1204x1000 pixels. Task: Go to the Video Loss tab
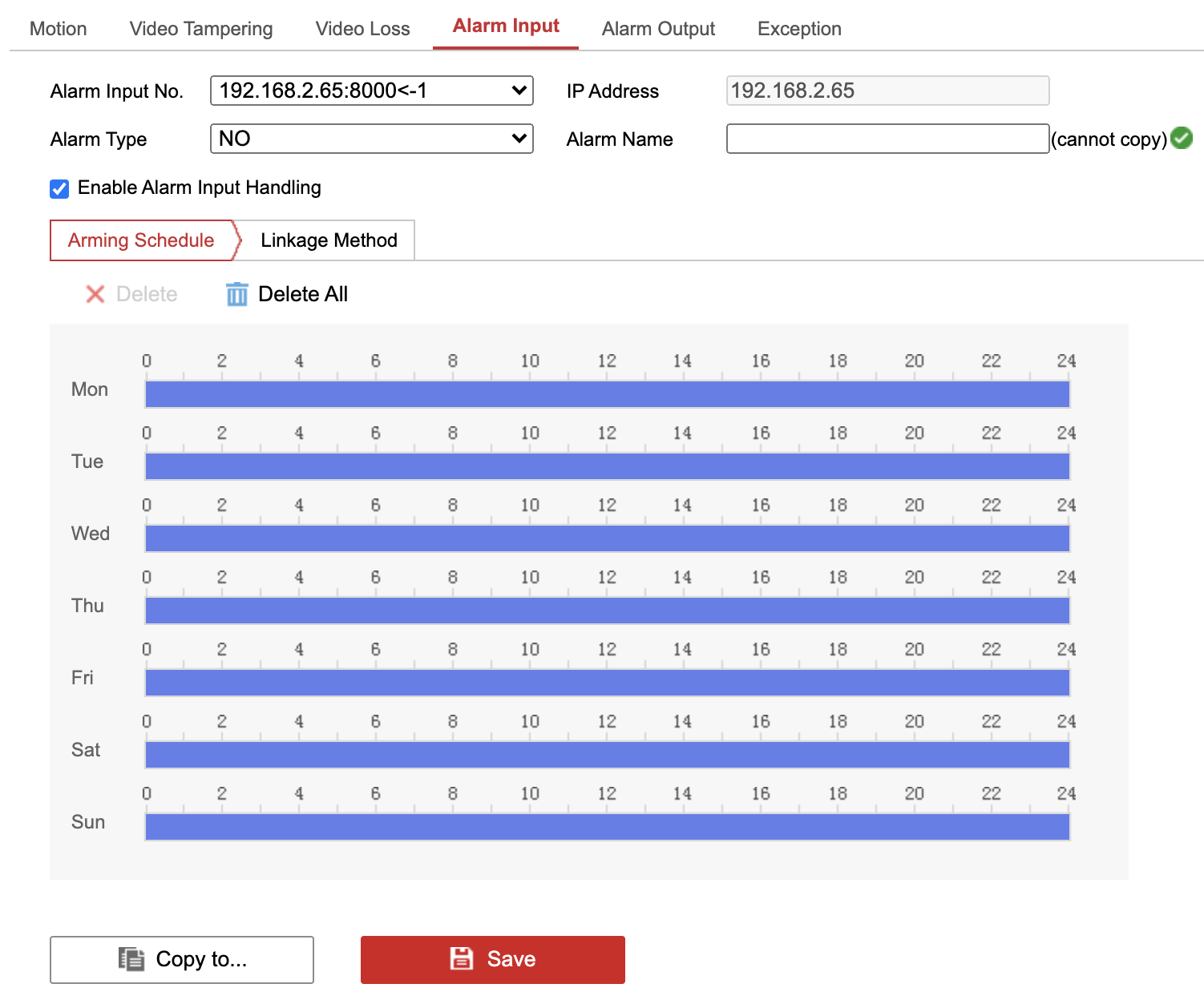362,29
